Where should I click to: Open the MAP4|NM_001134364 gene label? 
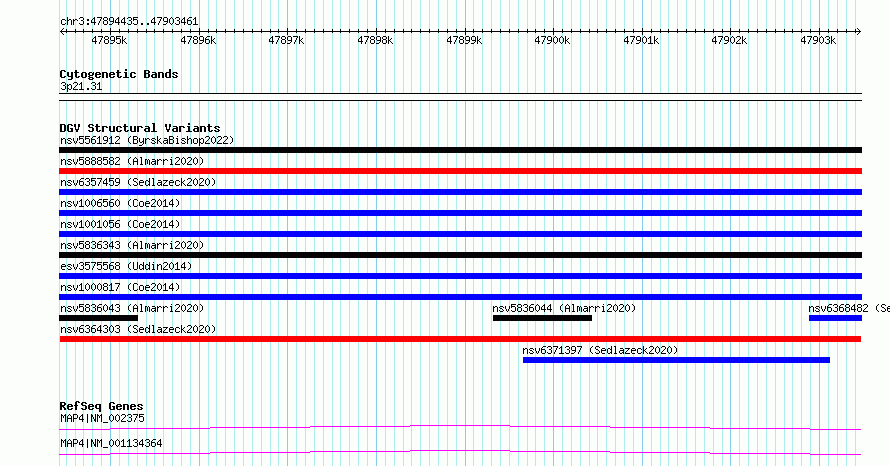tap(111, 443)
